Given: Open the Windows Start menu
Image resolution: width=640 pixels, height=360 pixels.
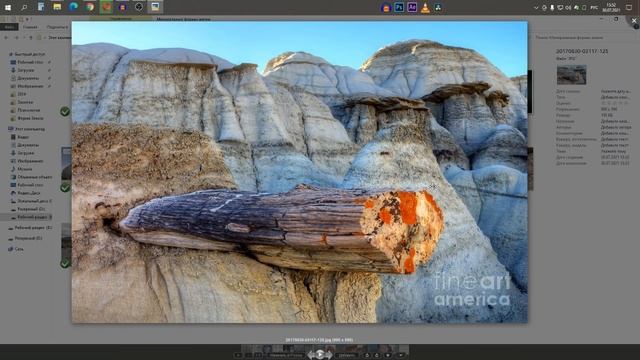Looking at the screenshot, I should point(8,7).
